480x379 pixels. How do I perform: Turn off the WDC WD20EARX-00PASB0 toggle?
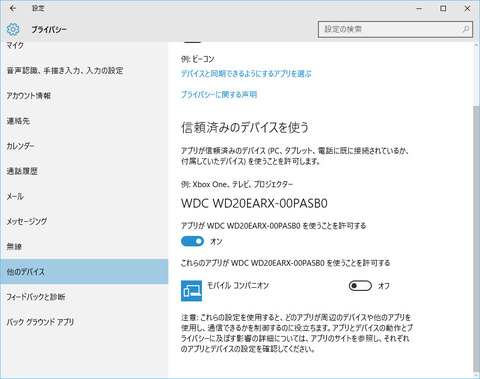click(192, 241)
